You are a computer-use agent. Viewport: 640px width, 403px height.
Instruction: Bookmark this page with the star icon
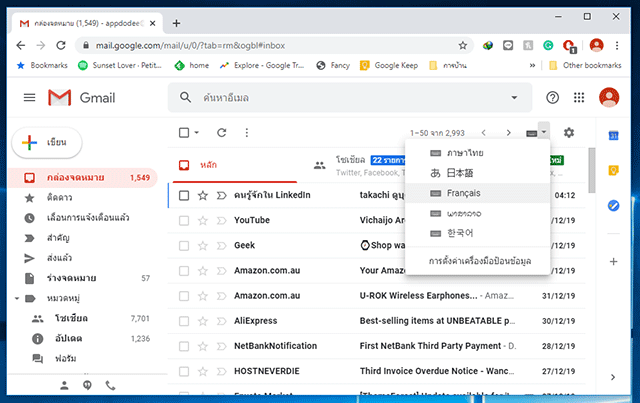[x=462, y=45]
